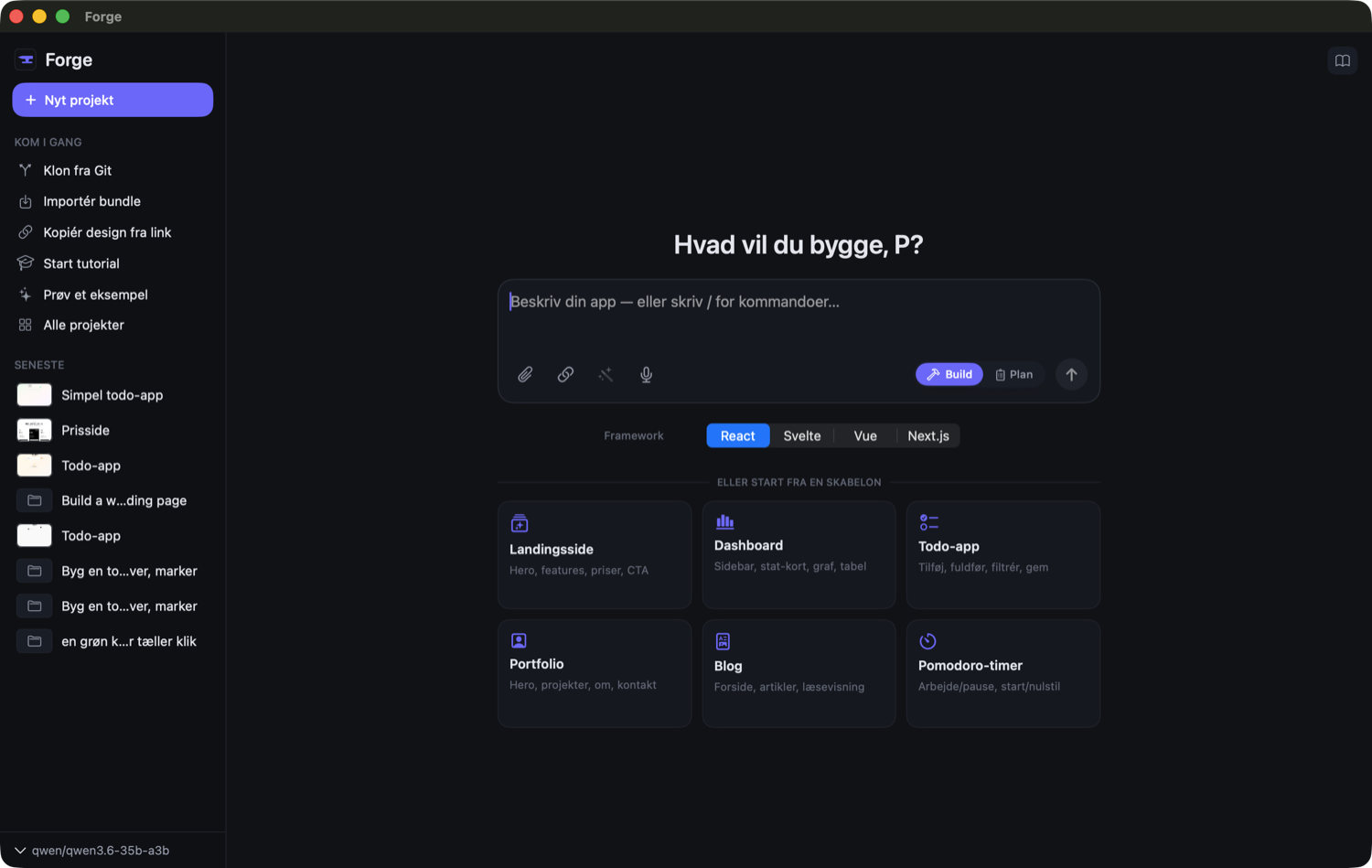Click the Portfolio template person icon
1372x868 pixels.
tap(519, 640)
